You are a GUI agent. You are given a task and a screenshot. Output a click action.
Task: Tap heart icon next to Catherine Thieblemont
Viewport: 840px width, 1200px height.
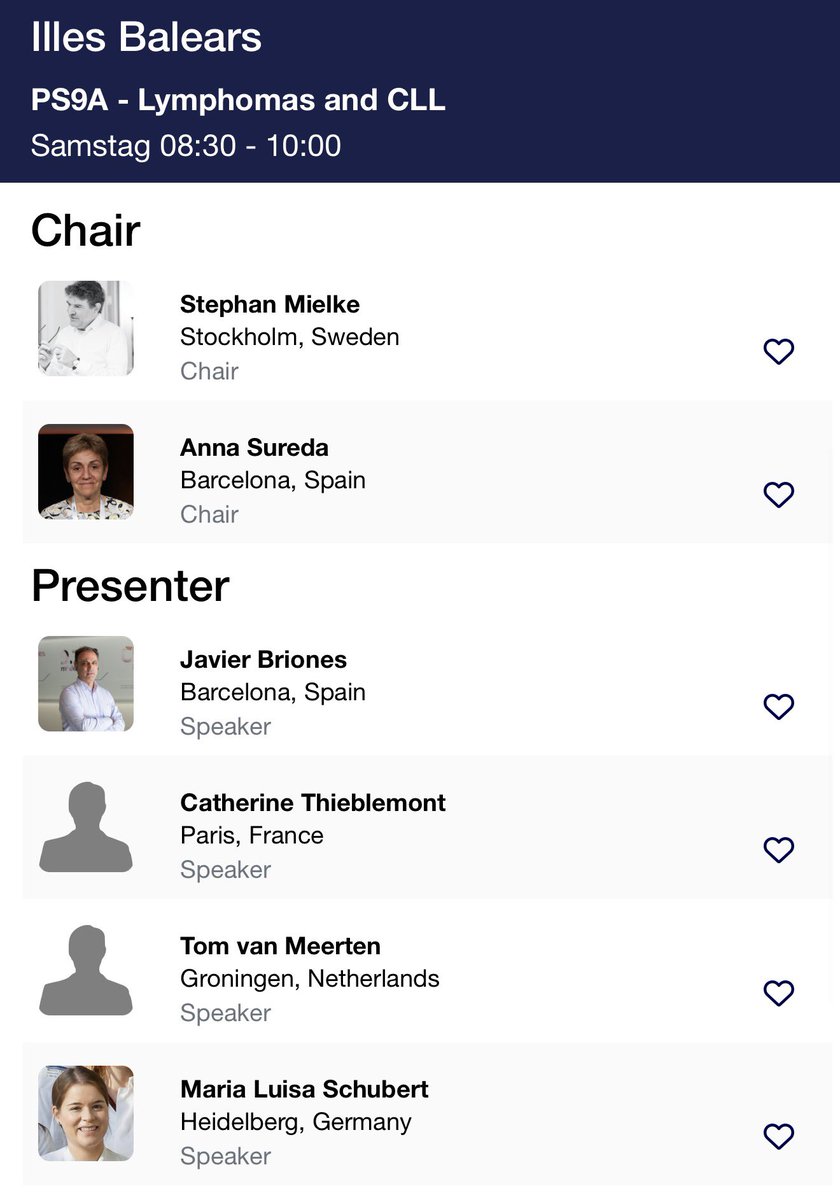point(778,849)
